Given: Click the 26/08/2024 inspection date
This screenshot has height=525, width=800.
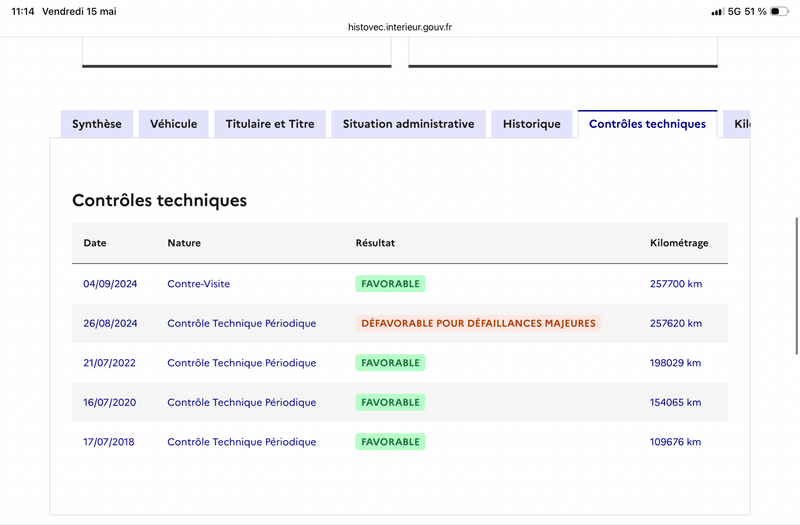Looking at the screenshot, I should [110, 323].
